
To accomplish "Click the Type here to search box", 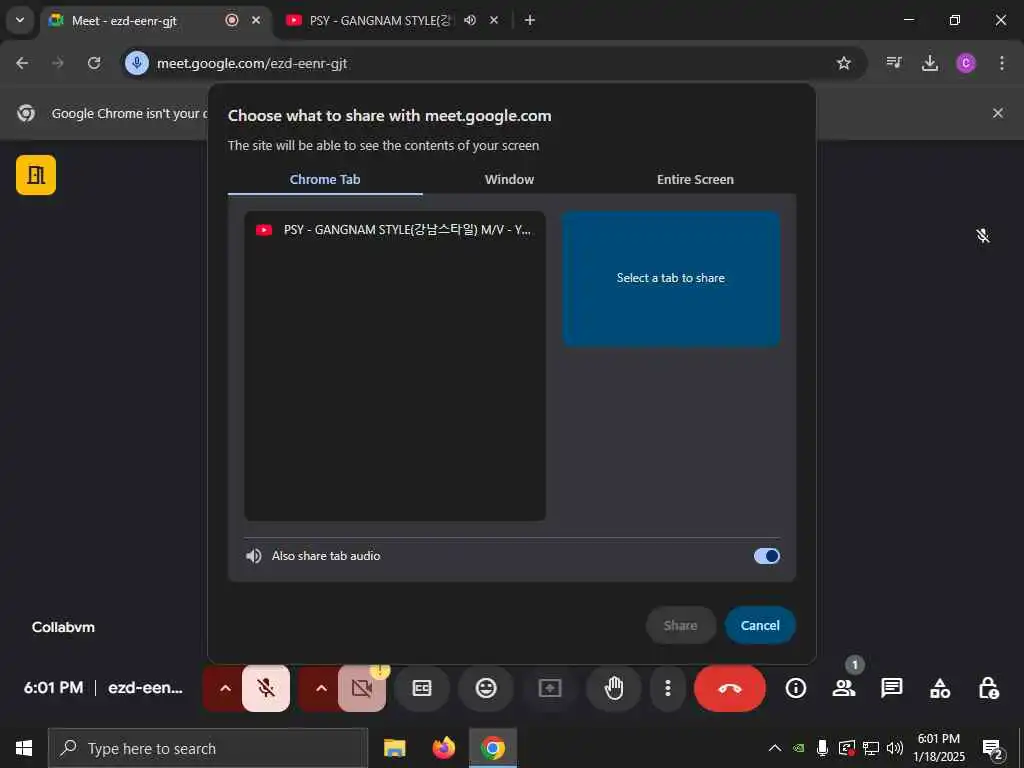I will 208,748.
